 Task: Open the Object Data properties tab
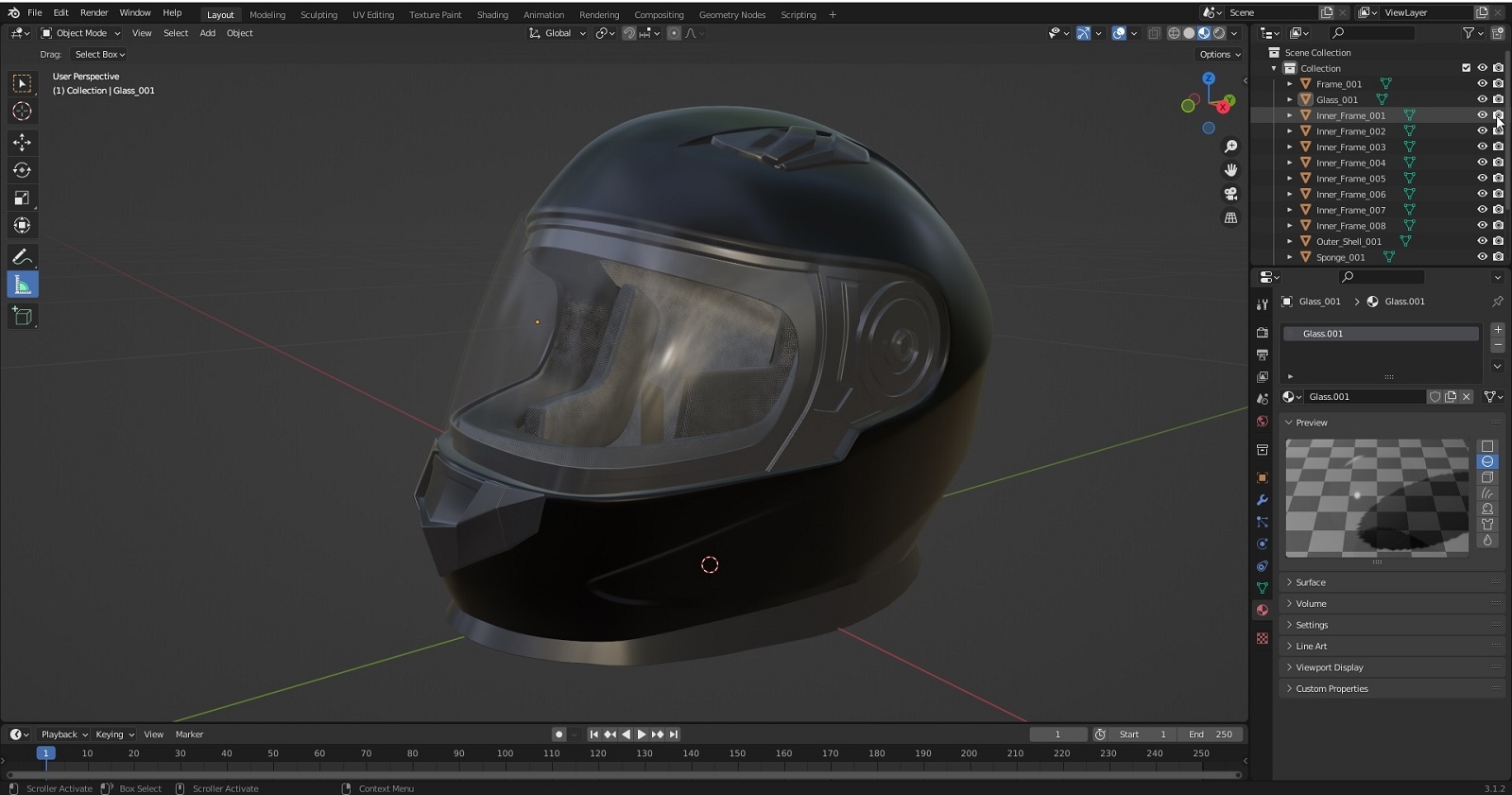tap(1262, 588)
